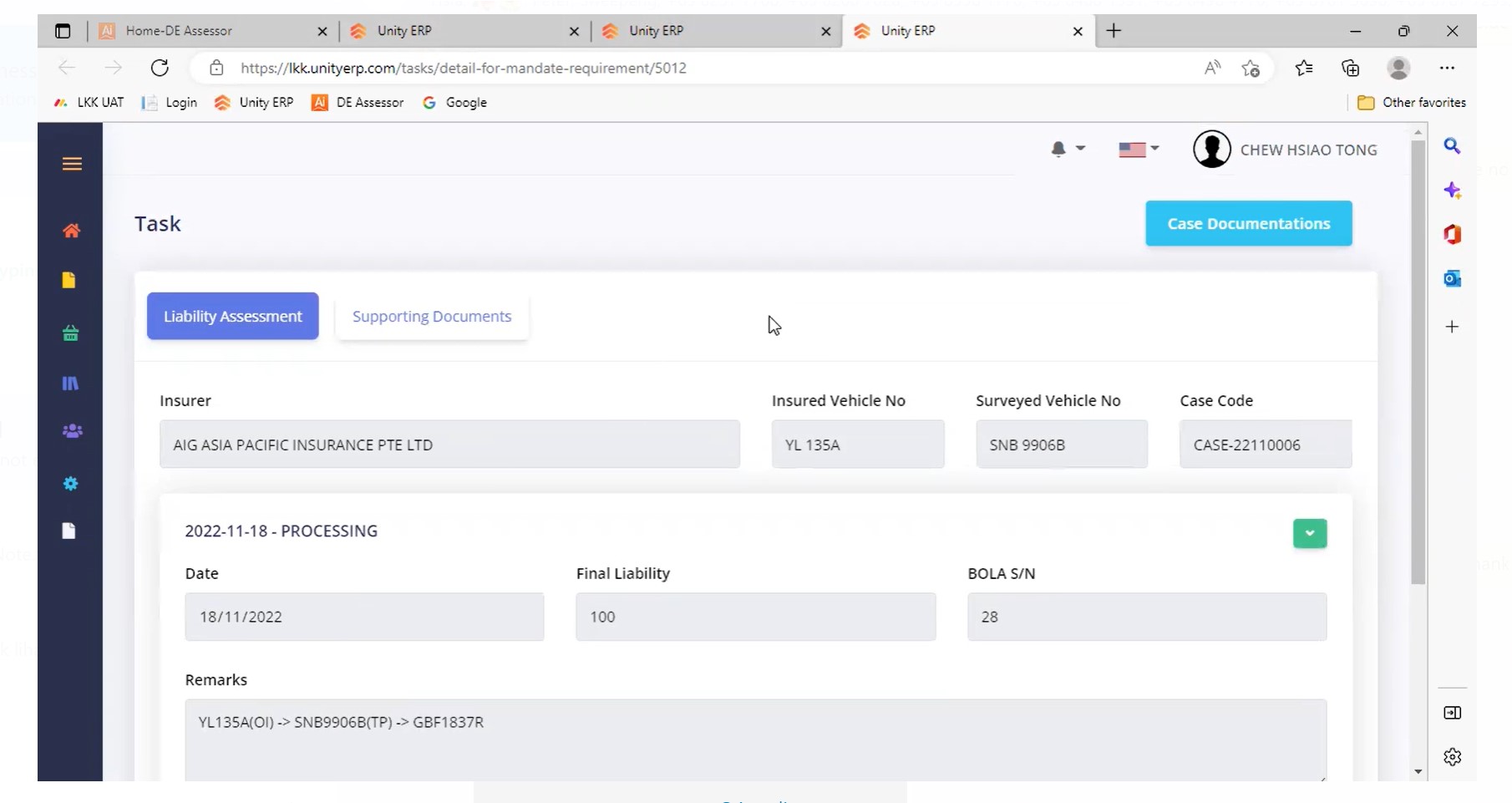This screenshot has height=803, width=1512.
Task: Open the blue library books icon
Action: 71,384
